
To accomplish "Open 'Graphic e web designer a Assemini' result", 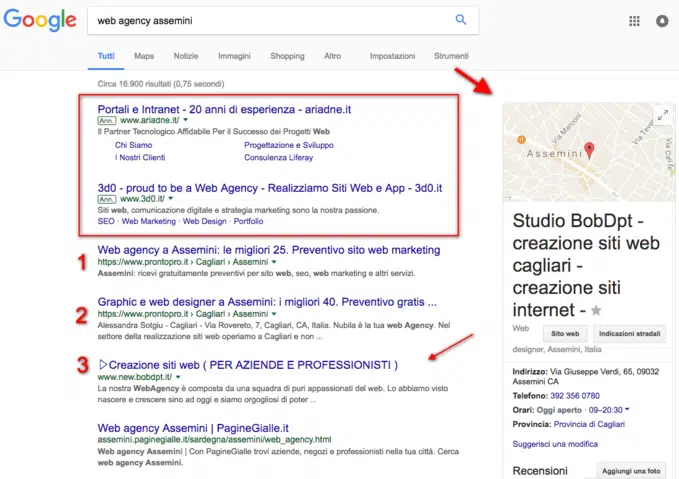I will (x=267, y=302).
